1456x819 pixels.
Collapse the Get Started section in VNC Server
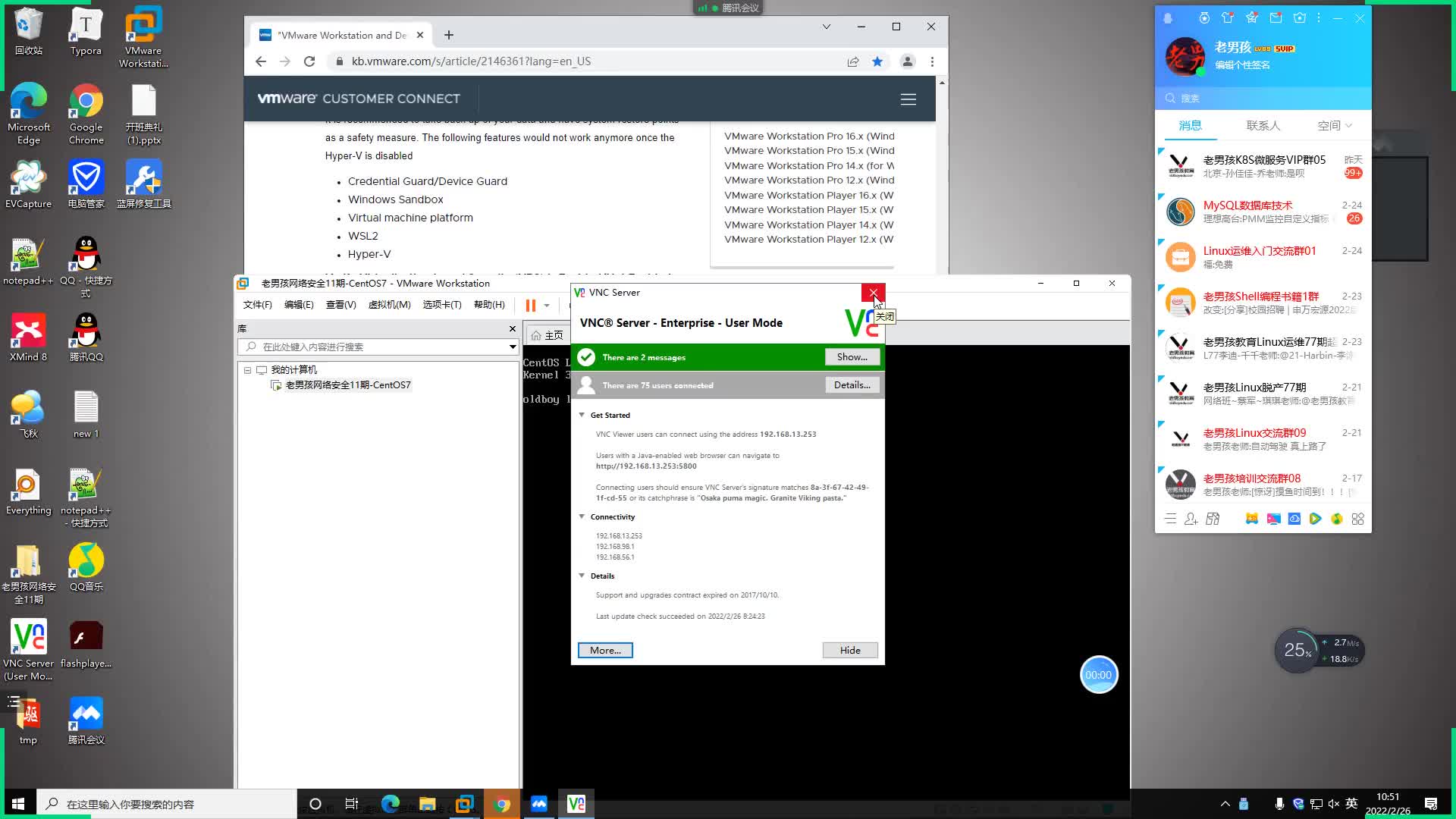click(582, 415)
